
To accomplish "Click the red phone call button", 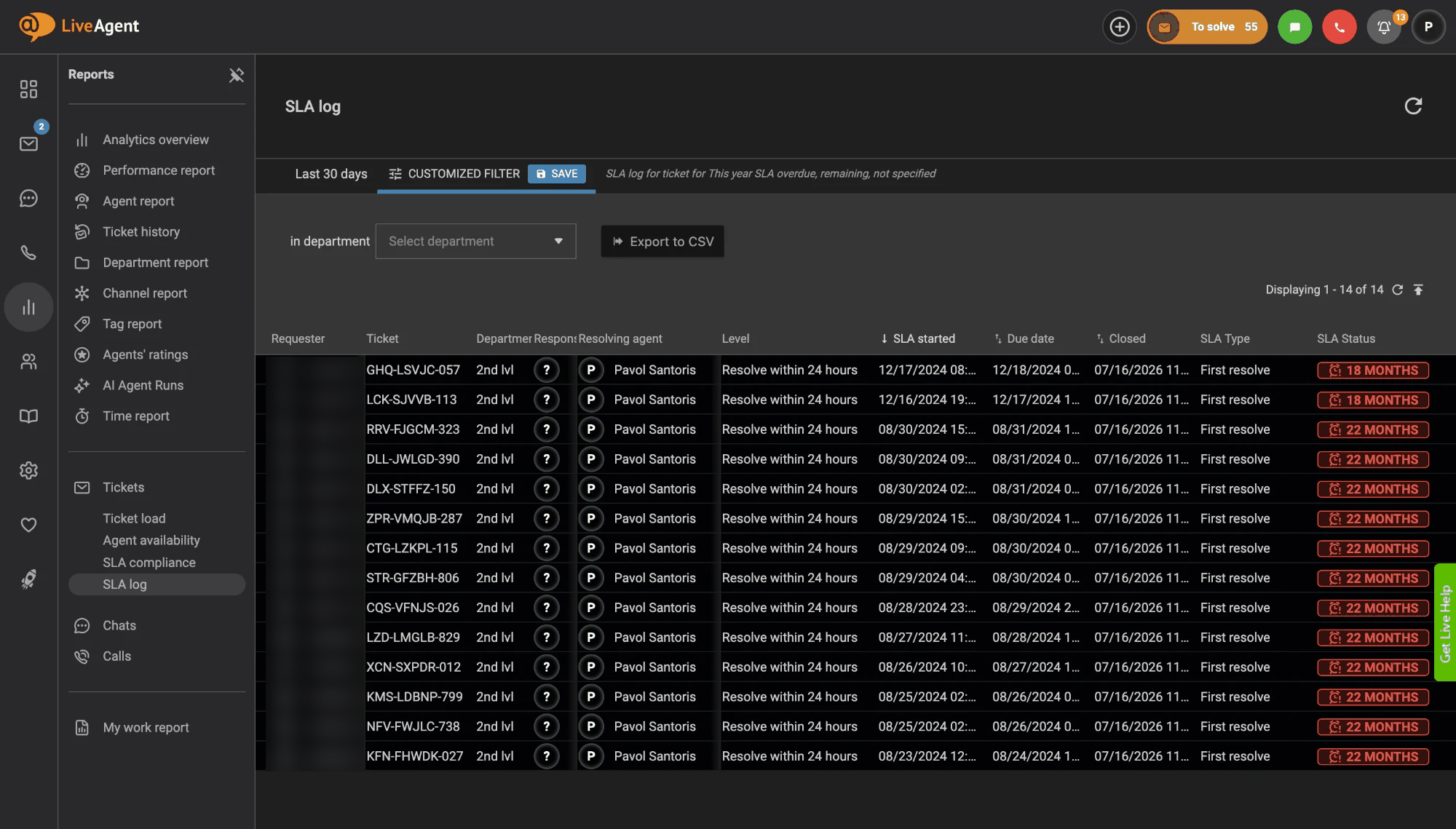I will 1339,27.
